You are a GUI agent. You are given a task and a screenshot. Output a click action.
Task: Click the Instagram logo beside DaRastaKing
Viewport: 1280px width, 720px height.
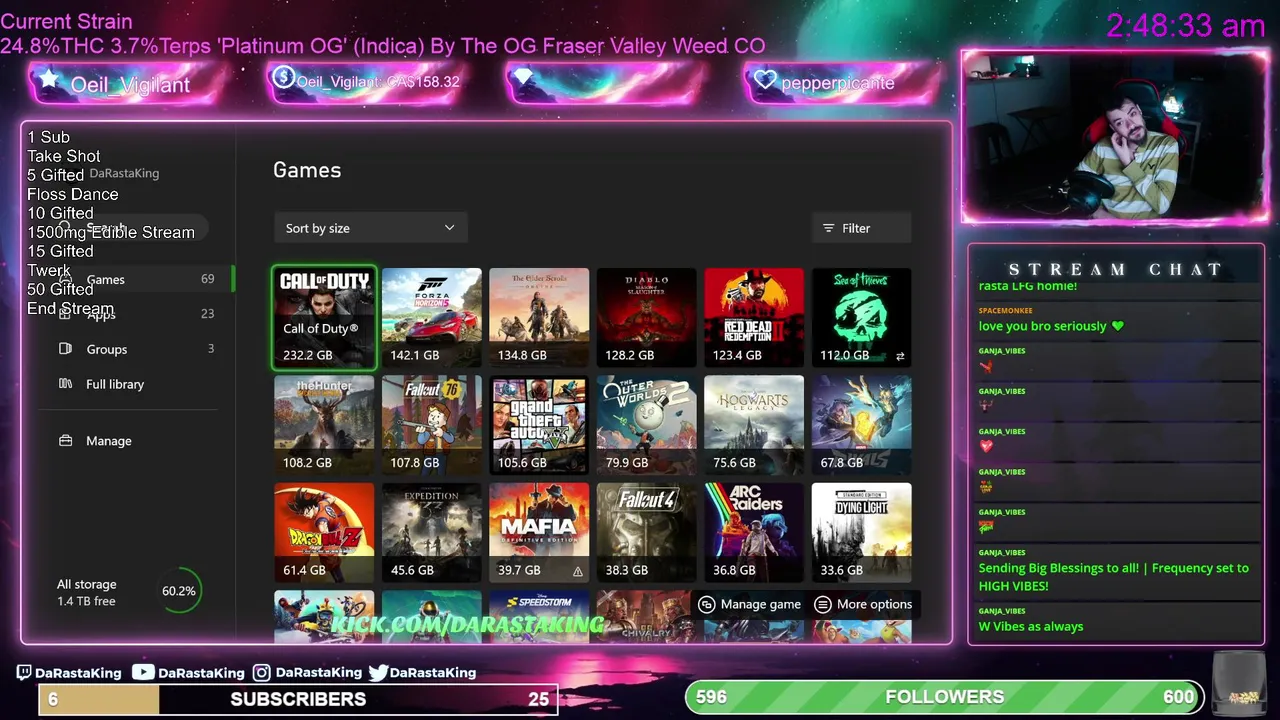pos(261,673)
